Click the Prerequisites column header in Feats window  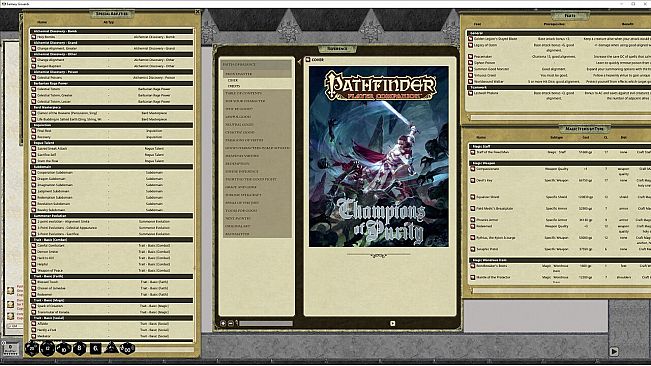(554, 24)
